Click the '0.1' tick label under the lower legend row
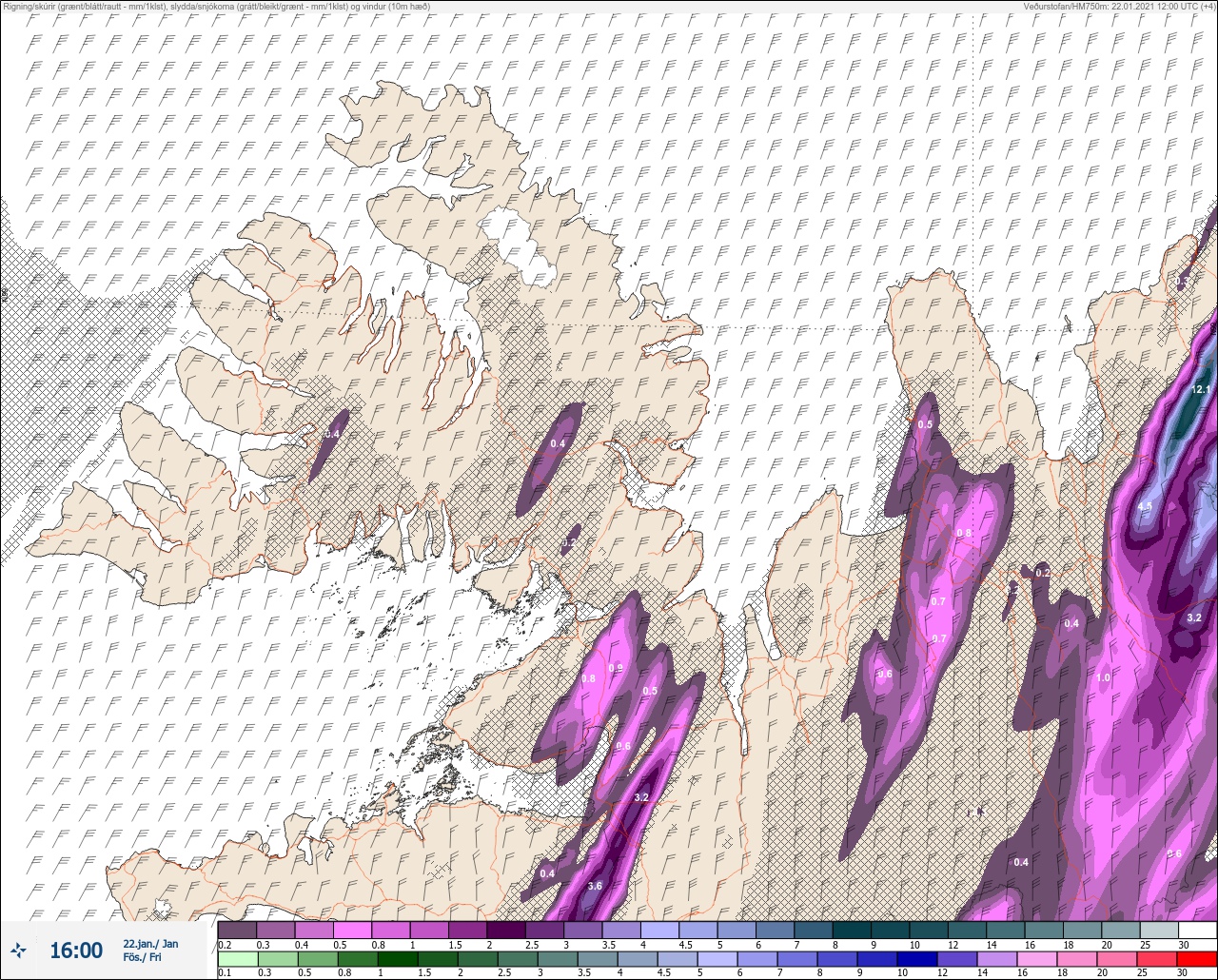The image size is (1218, 980). (225, 972)
